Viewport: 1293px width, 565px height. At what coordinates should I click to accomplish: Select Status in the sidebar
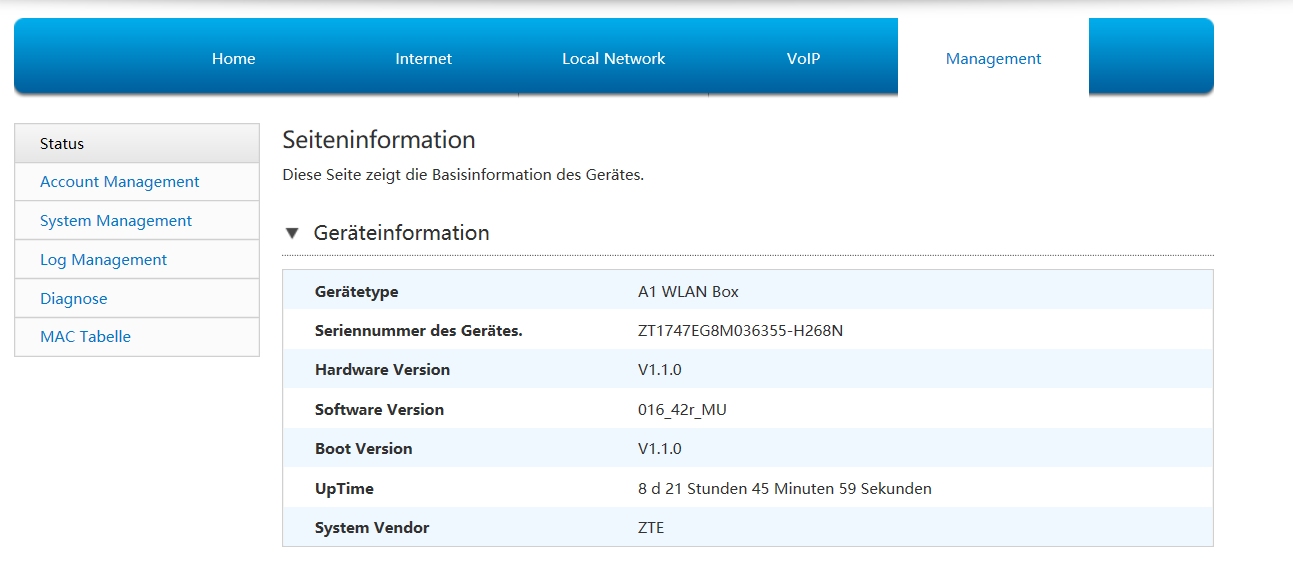coord(62,144)
